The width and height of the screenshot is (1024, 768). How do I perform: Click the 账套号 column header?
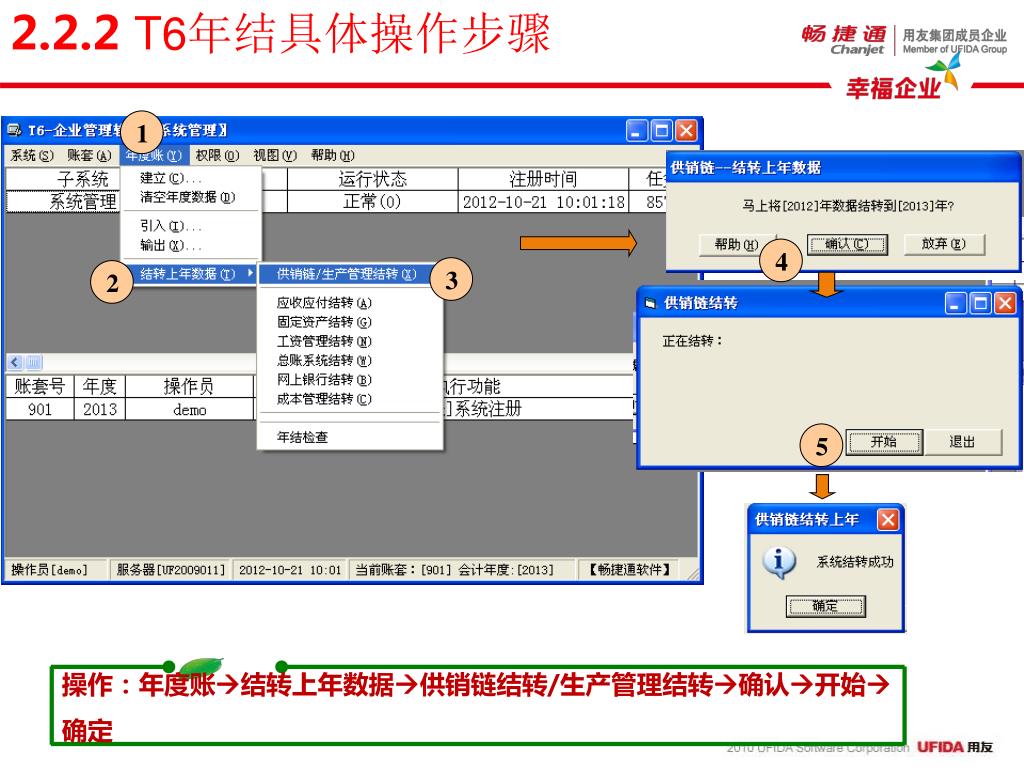pyautogui.click(x=40, y=386)
